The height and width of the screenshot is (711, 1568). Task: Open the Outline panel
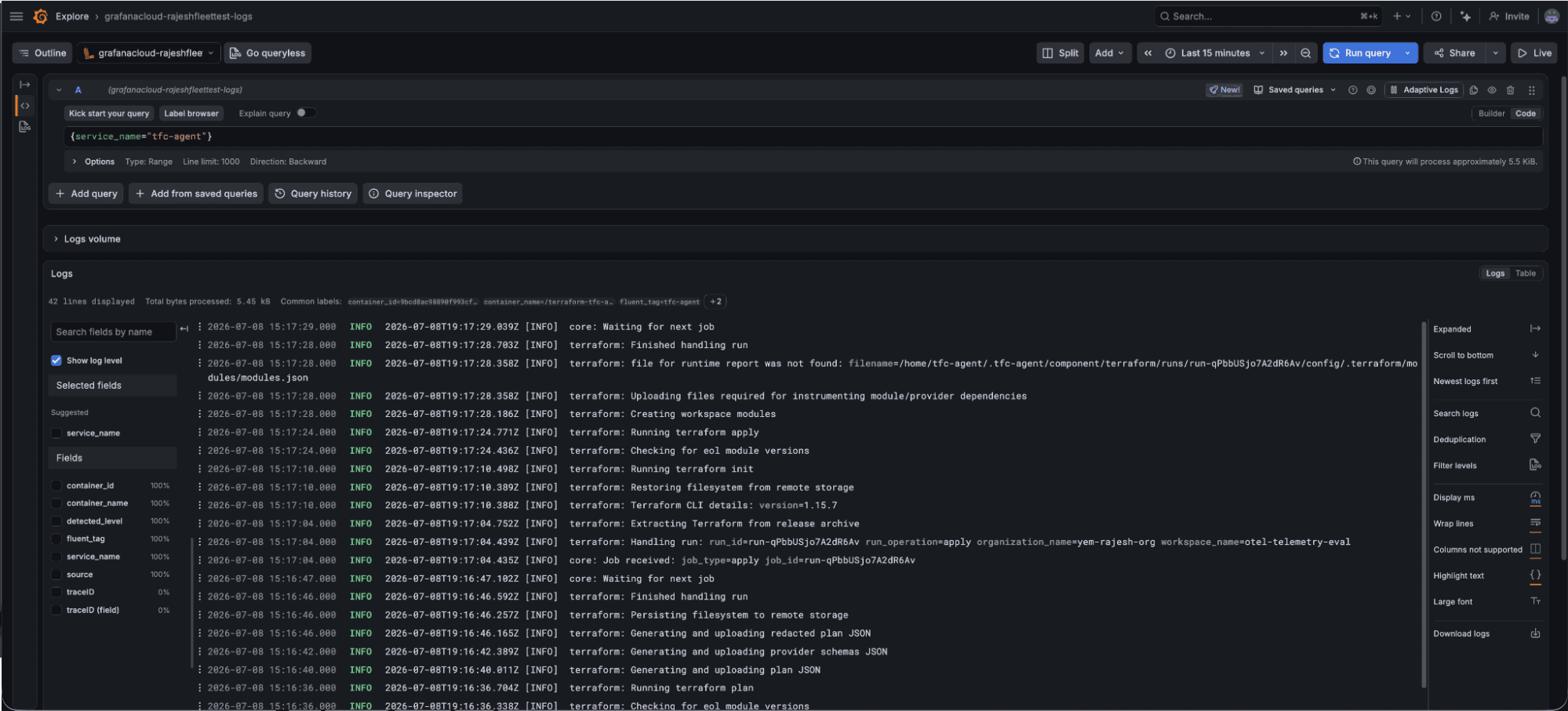click(x=42, y=53)
